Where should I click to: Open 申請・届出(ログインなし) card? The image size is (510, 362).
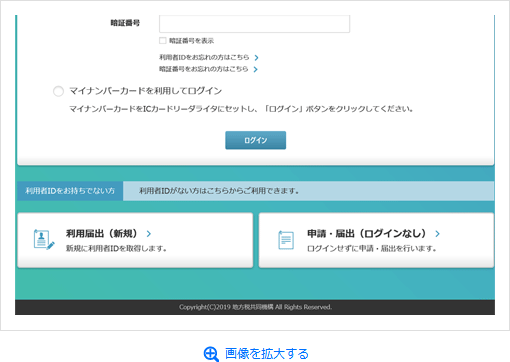[x=376, y=240]
